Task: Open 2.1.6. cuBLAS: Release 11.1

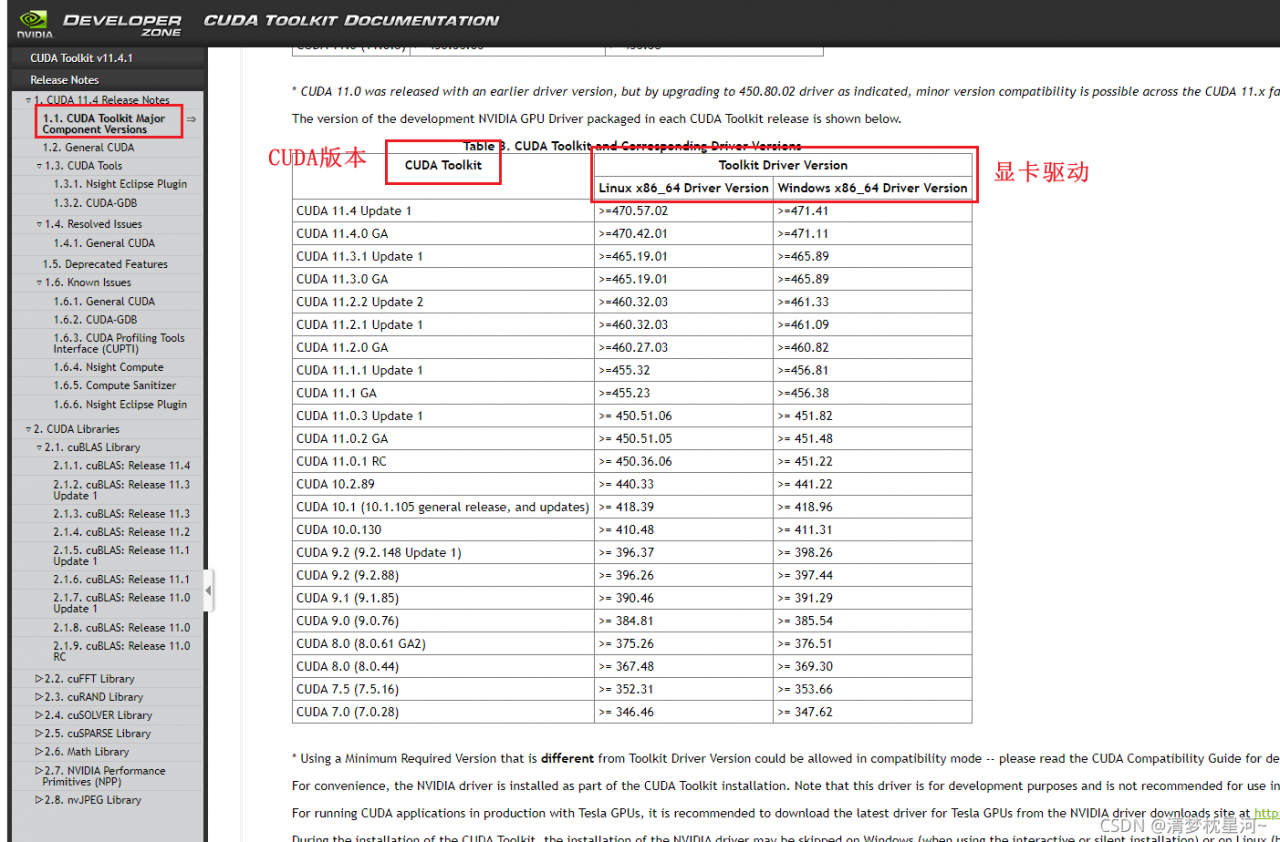Action: 121,579
